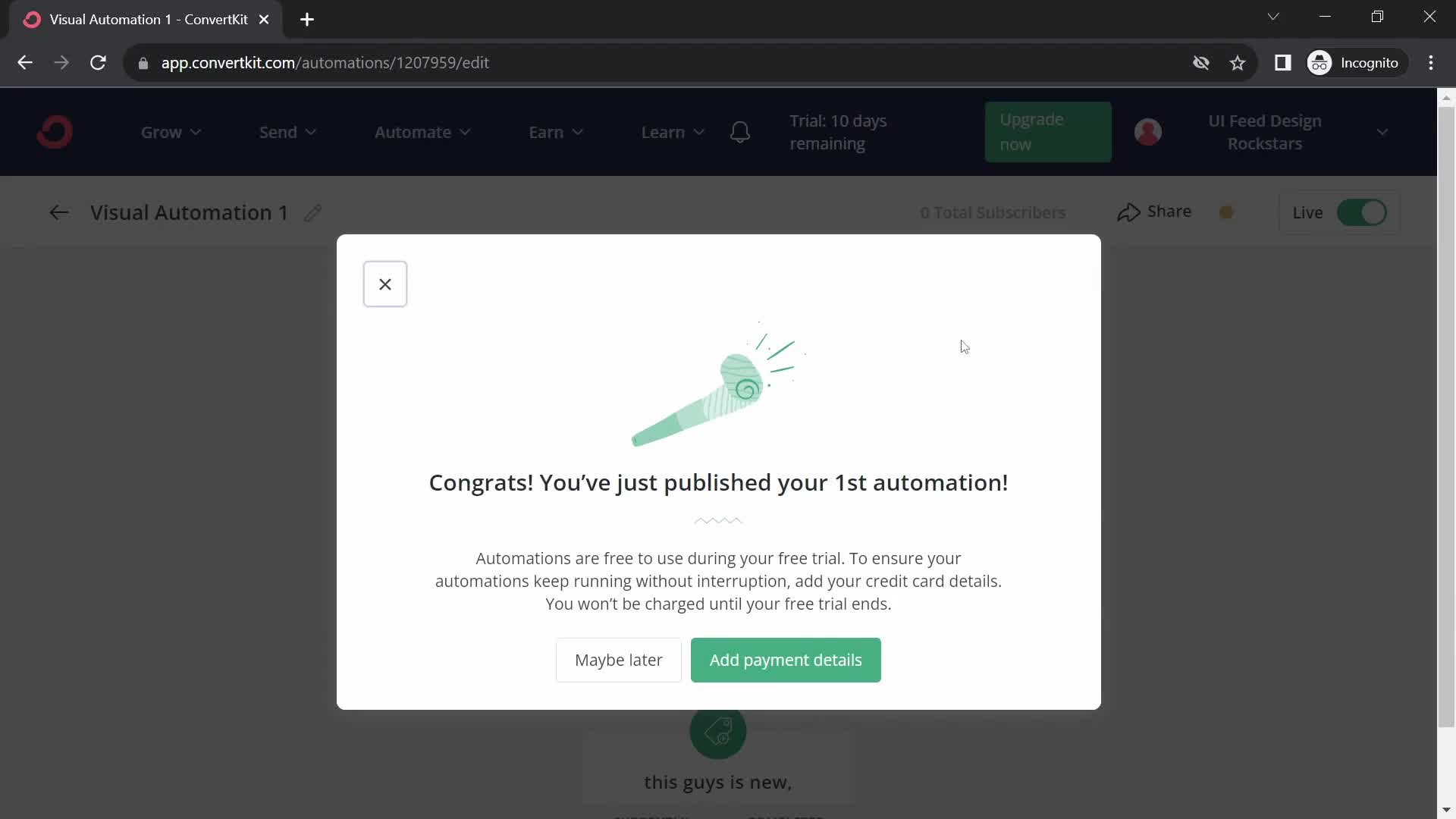Viewport: 1456px width, 819px height.
Task: Click Maybe later button
Action: 618,659
